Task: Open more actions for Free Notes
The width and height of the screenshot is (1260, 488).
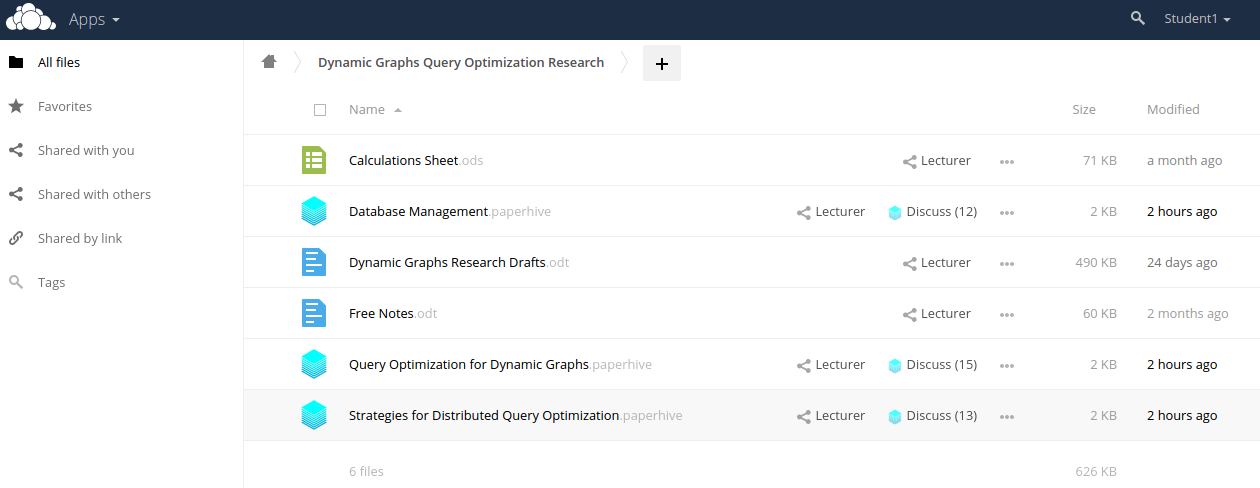Action: (x=1007, y=314)
